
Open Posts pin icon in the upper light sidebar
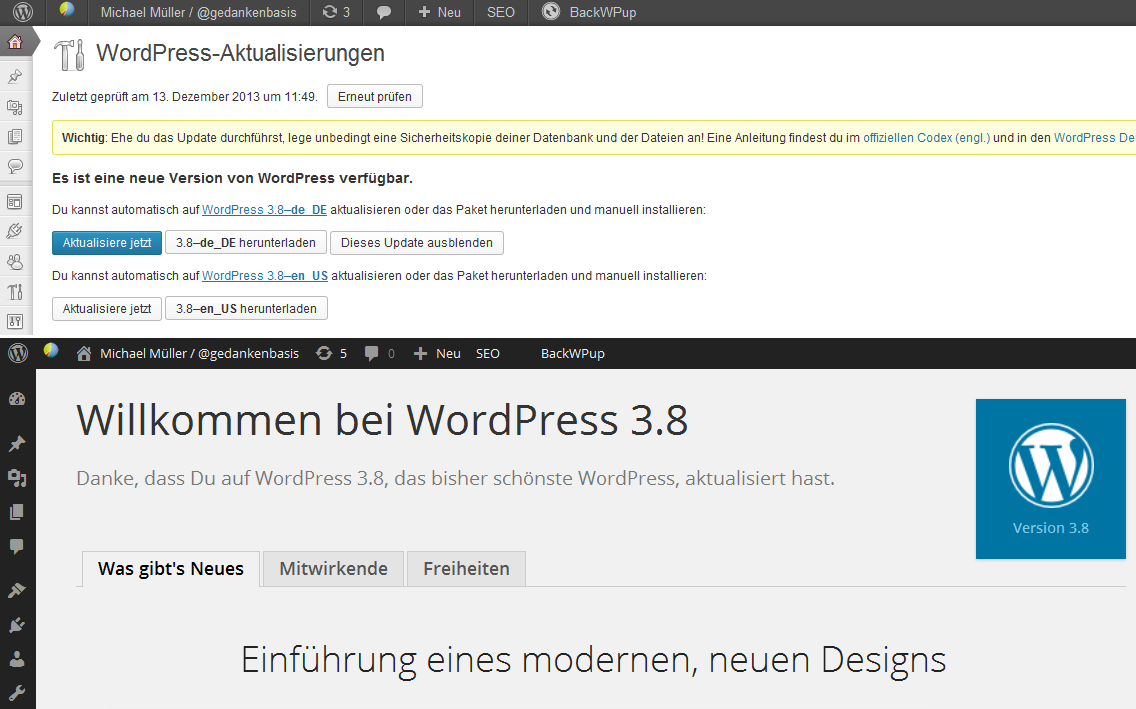(15, 76)
